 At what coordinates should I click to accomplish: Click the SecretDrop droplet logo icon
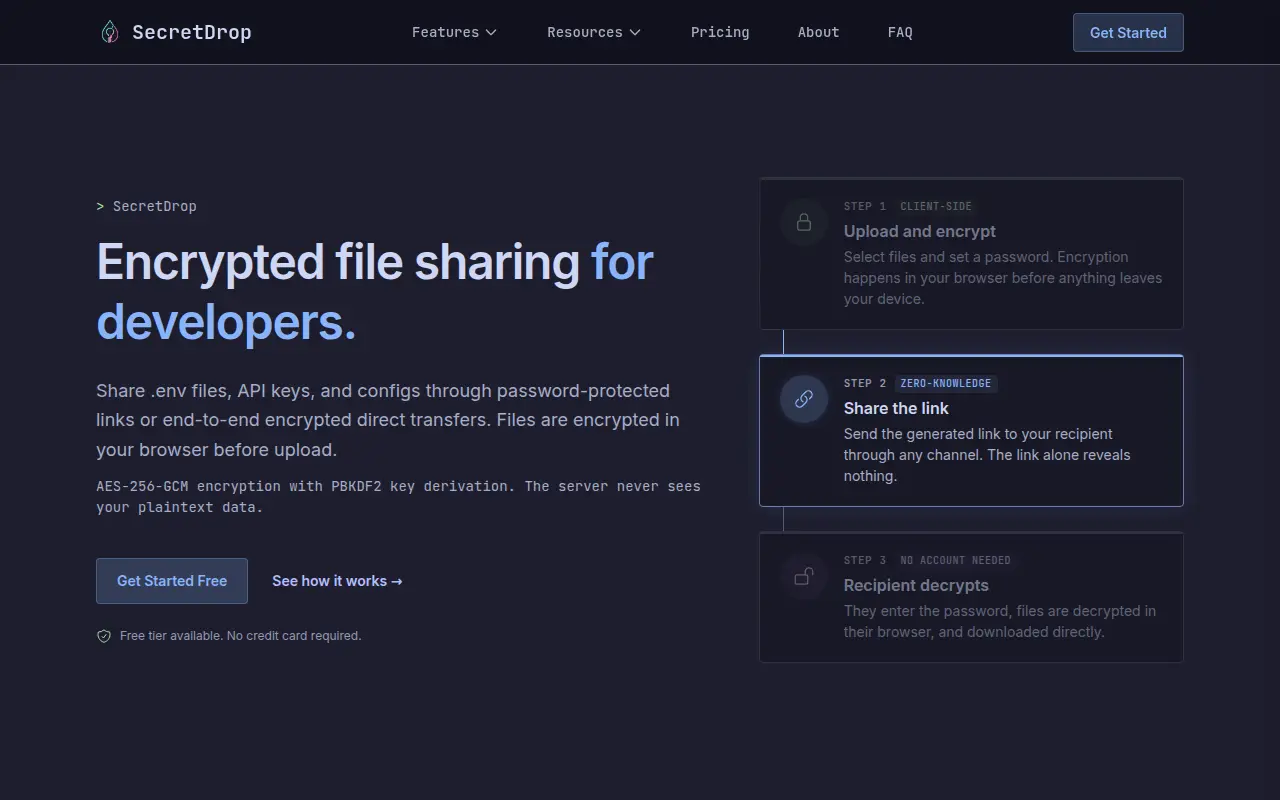pyautogui.click(x=110, y=32)
